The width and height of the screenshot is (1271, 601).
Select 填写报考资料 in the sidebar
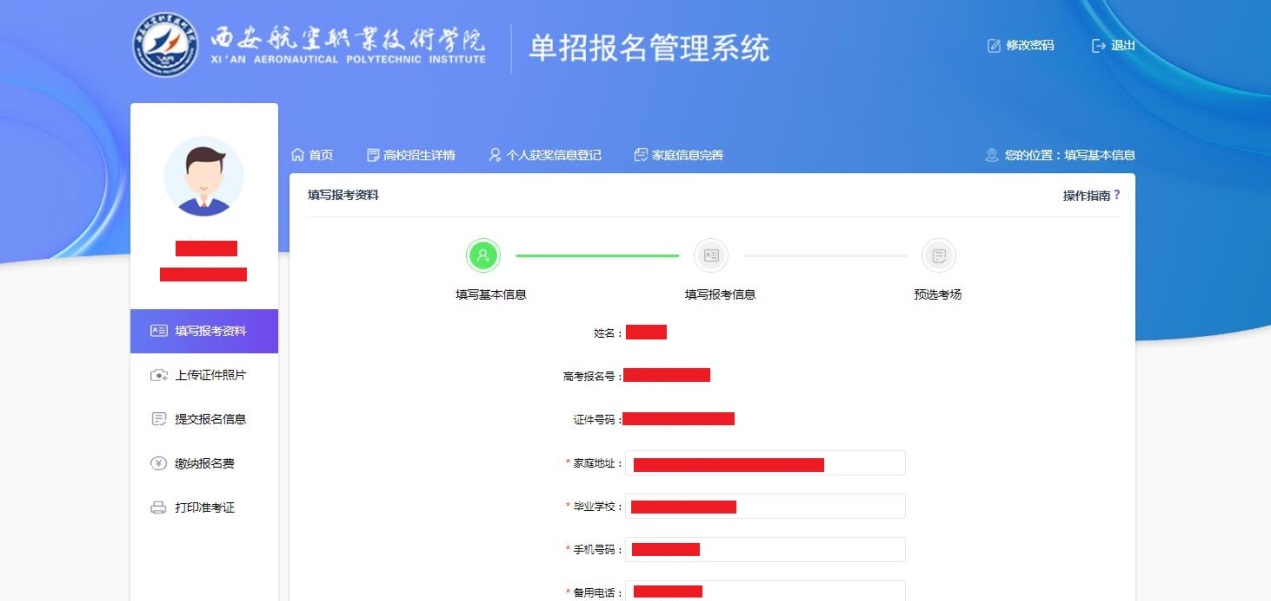click(x=204, y=331)
